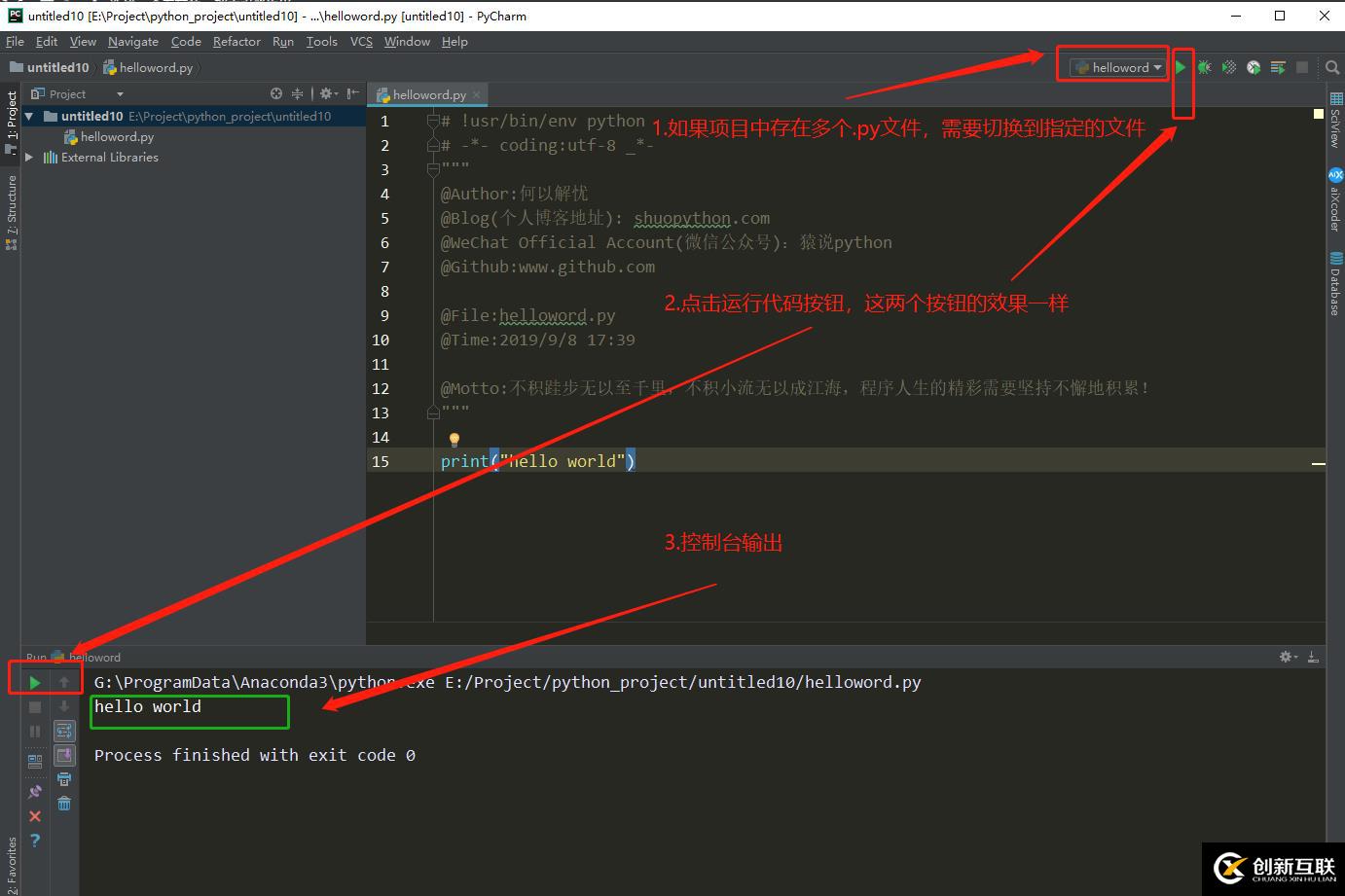
Task: Close the helloword.py editor tab
Action: pos(476,94)
